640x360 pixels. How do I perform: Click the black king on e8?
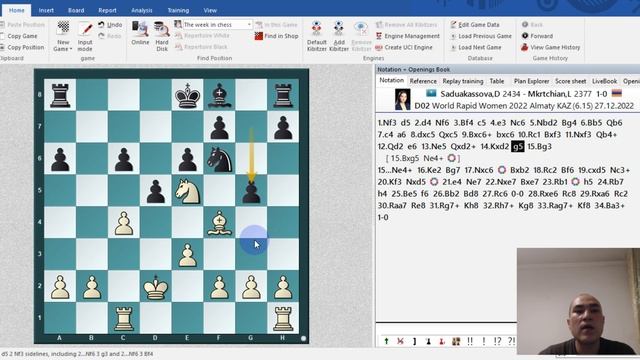187,96
